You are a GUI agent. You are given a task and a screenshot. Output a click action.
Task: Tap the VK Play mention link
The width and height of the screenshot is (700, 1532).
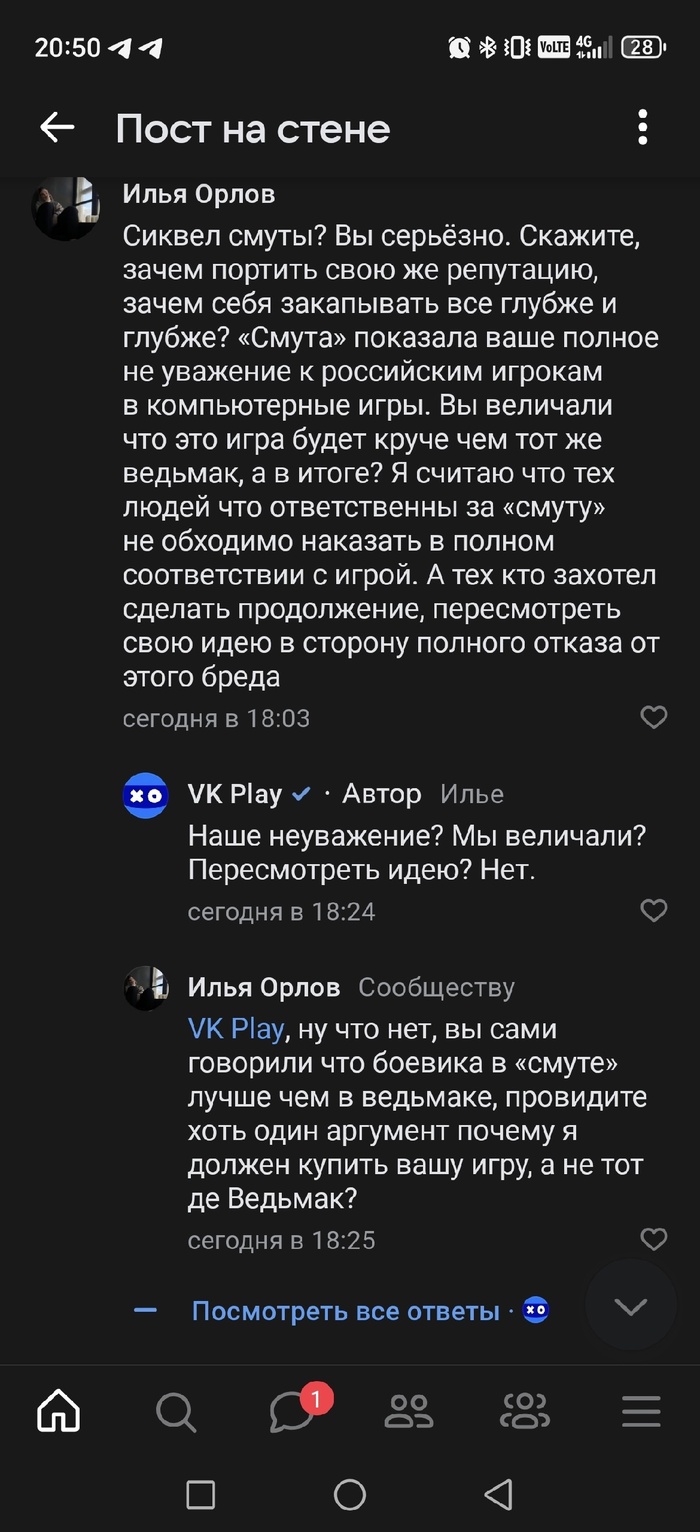coord(236,1029)
